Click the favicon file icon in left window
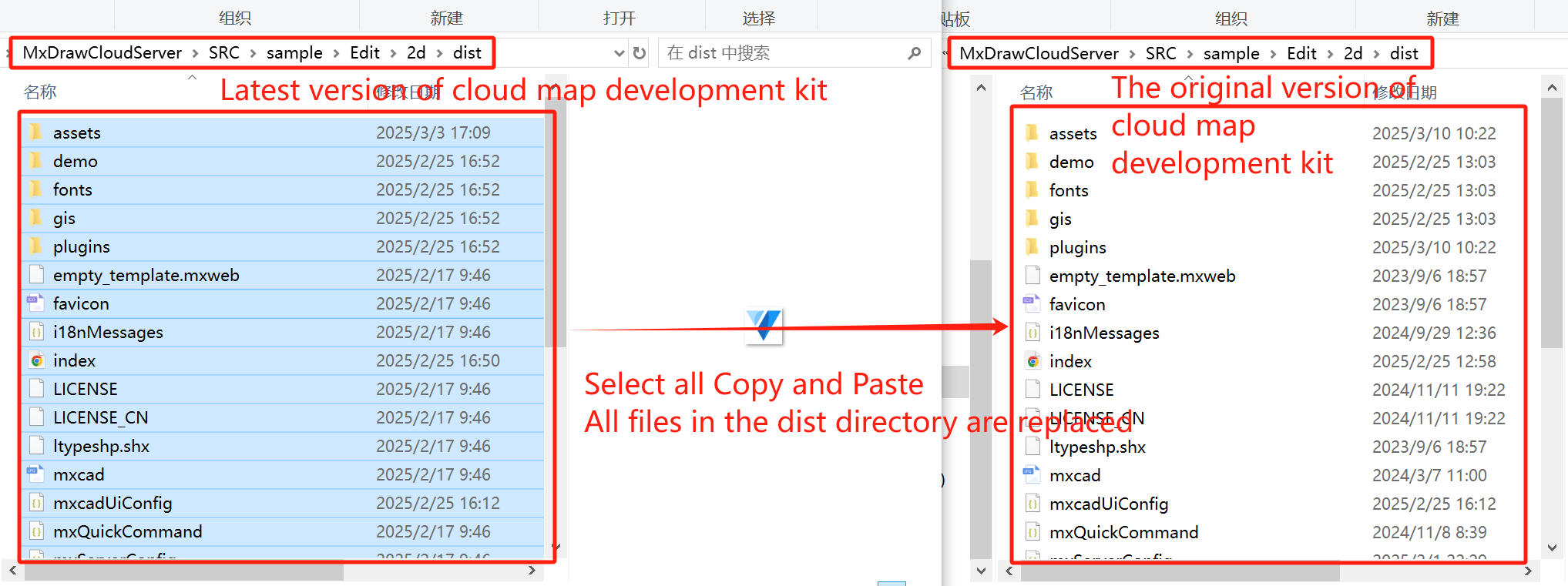Screen dimensions: 1568x586 pyautogui.click(x=35, y=303)
